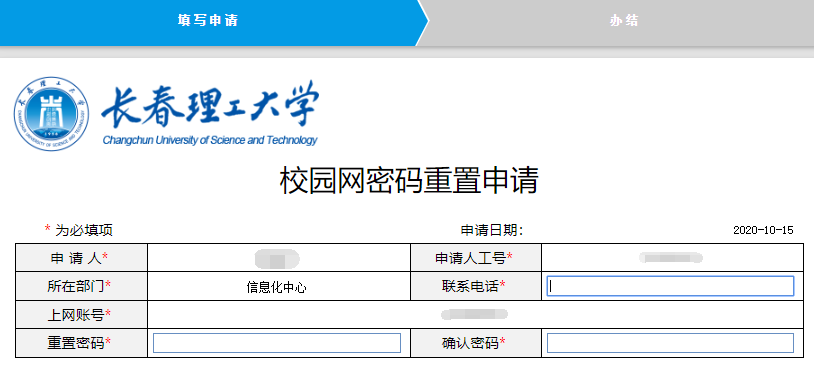Viewport: 814px width, 391px height.
Task: Click the 申请日期 label
Action: [x=492, y=230]
